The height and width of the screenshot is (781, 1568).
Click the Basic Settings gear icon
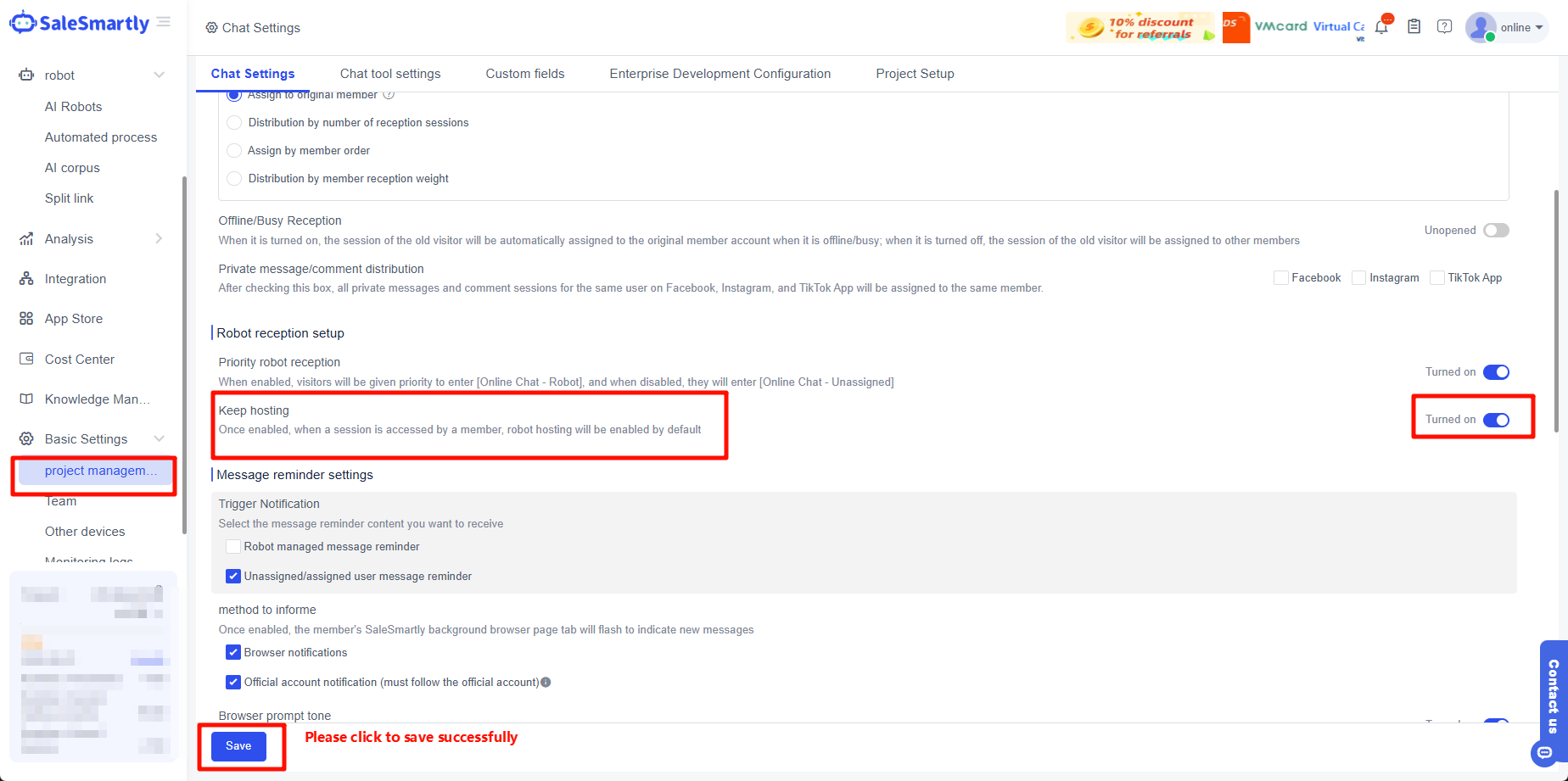(x=26, y=438)
